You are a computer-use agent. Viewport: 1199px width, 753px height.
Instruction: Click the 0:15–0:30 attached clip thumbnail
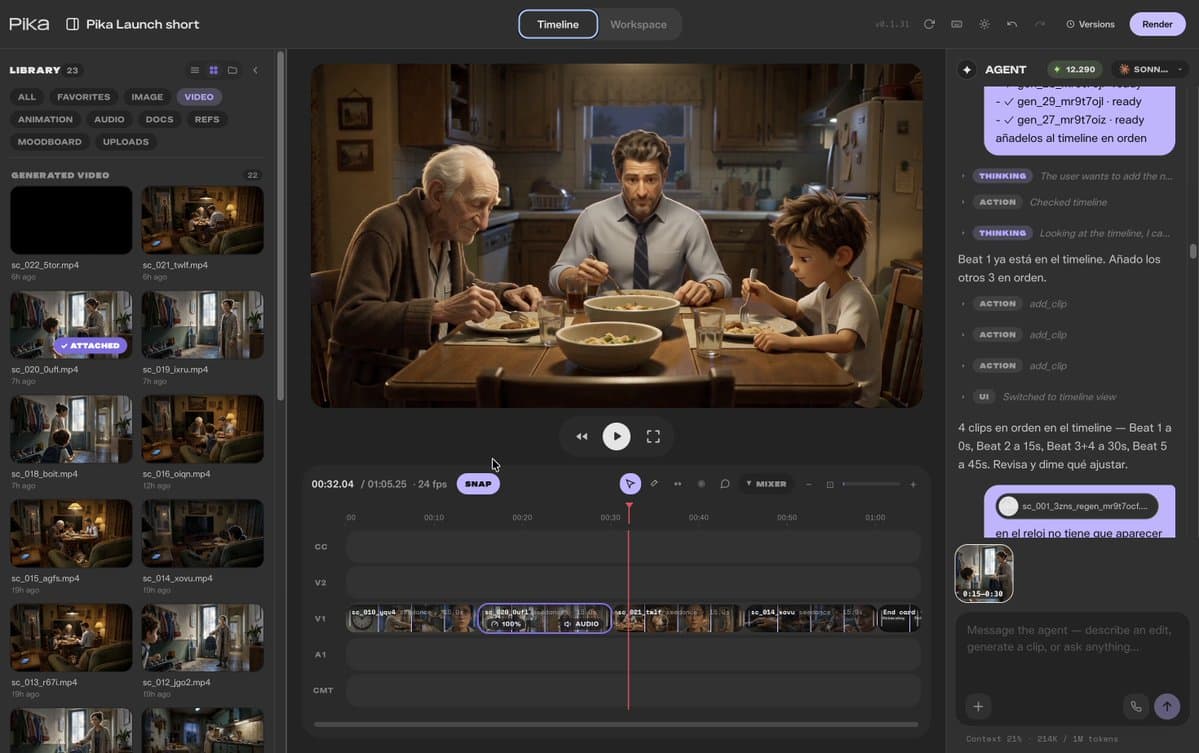coord(983,573)
